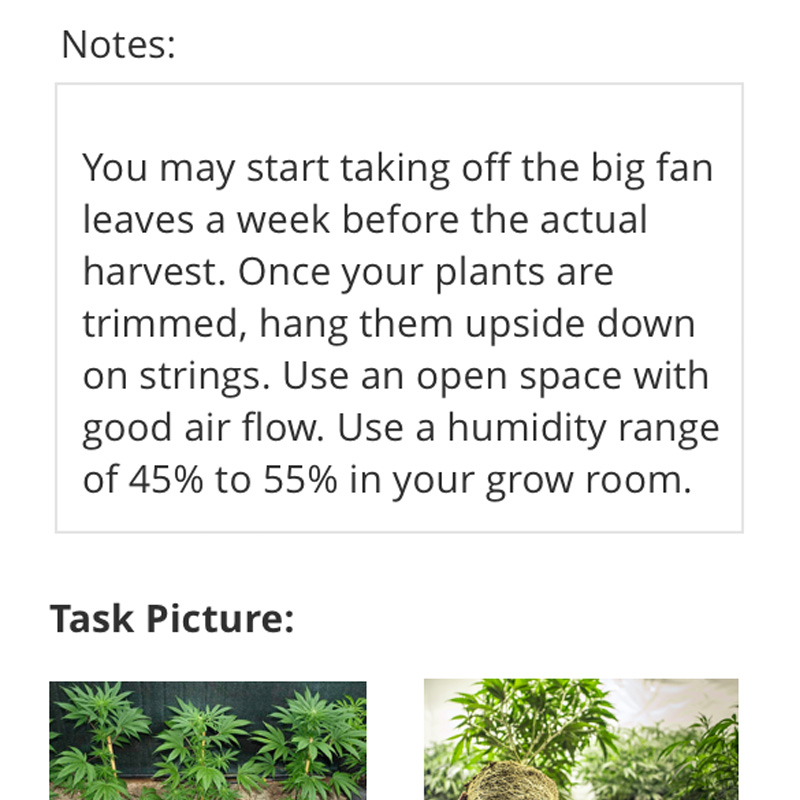The width and height of the screenshot is (800, 800).
Task: Click 'upside down' in the notes text
Action: [x=580, y=324]
